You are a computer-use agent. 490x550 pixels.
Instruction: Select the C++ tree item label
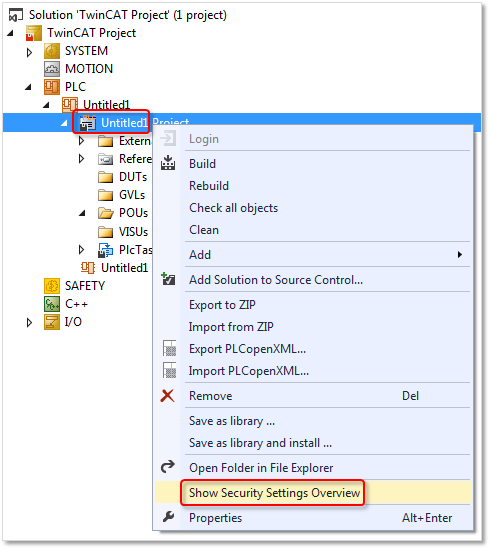pyautogui.click(x=76, y=304)
